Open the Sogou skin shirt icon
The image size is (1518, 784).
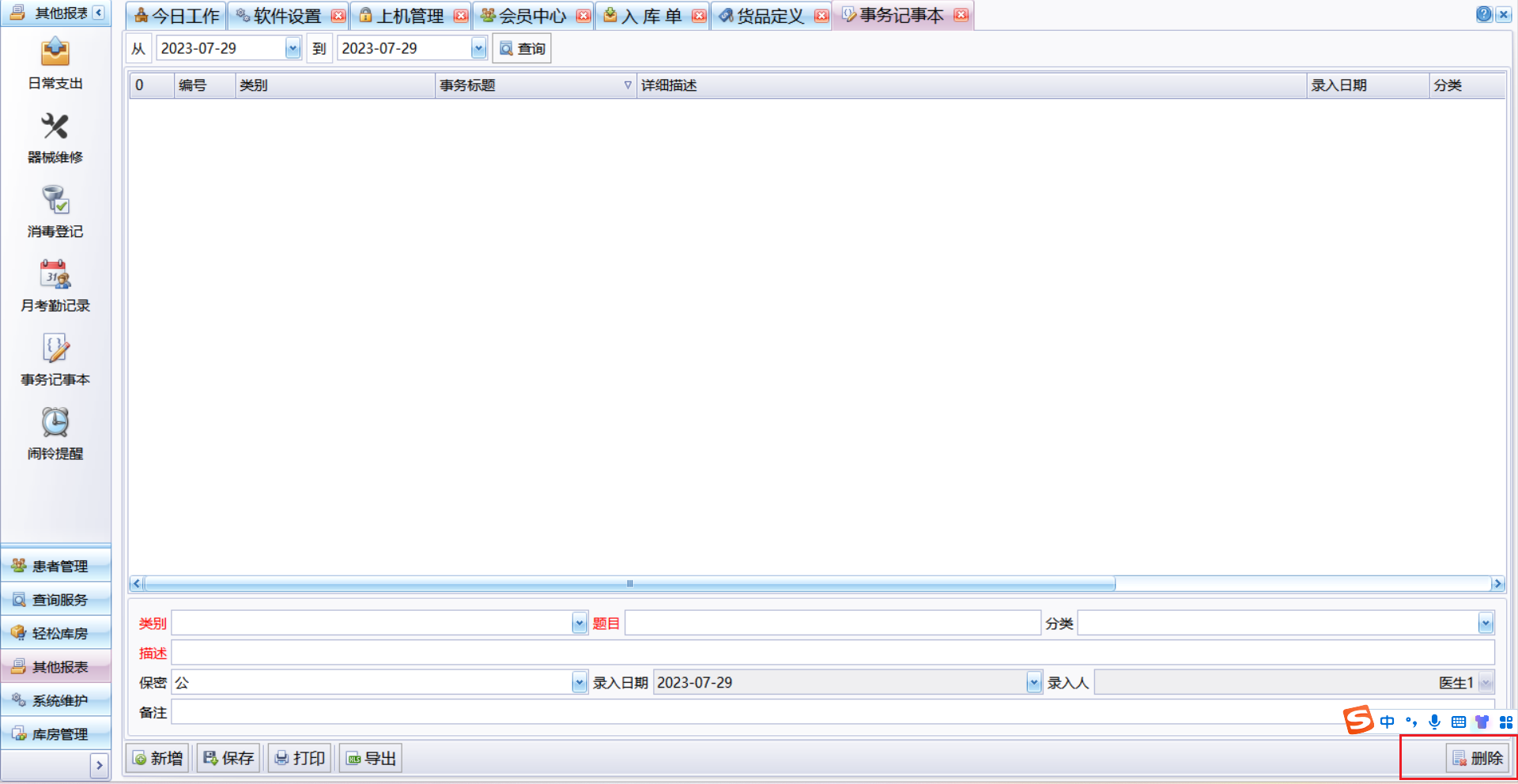point(1482,722)
